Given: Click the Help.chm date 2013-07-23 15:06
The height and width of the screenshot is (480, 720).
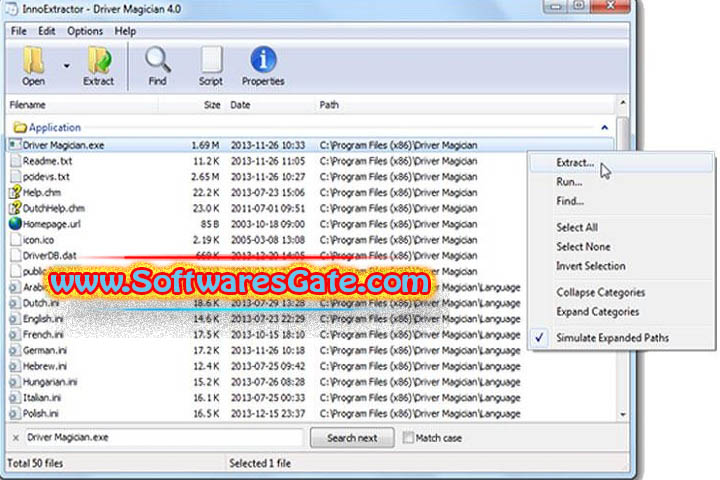Looking at the screenshot, I should click(x=268, y=192).
